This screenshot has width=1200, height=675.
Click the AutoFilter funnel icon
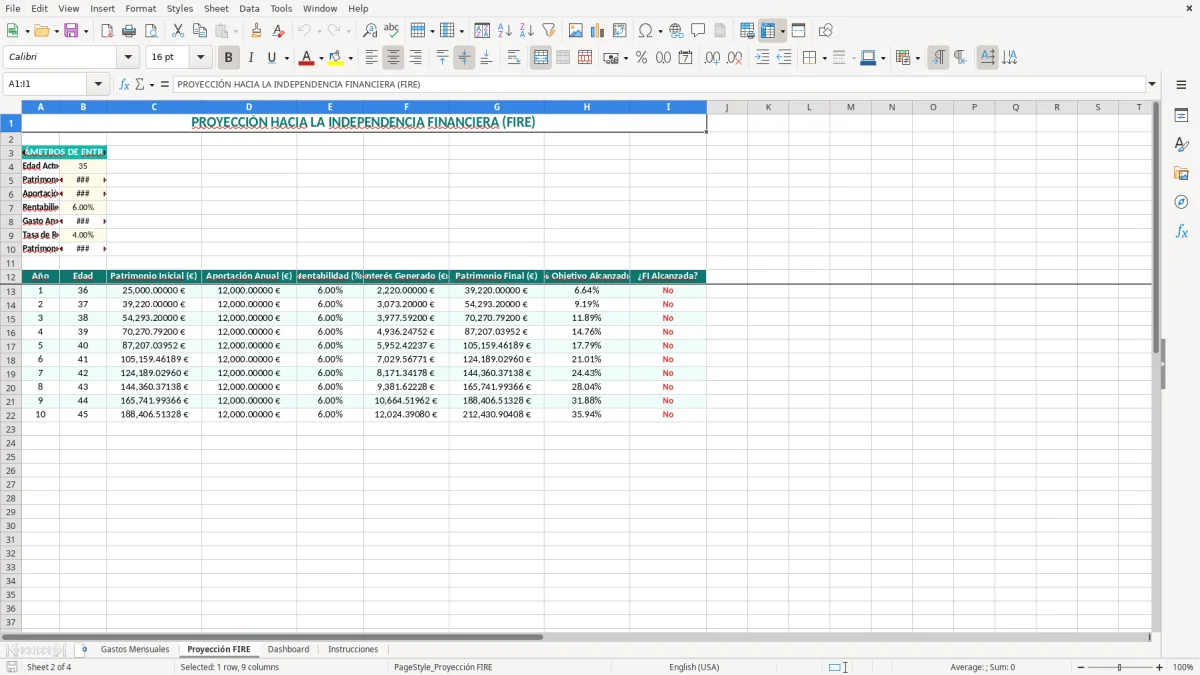[549, 31]
